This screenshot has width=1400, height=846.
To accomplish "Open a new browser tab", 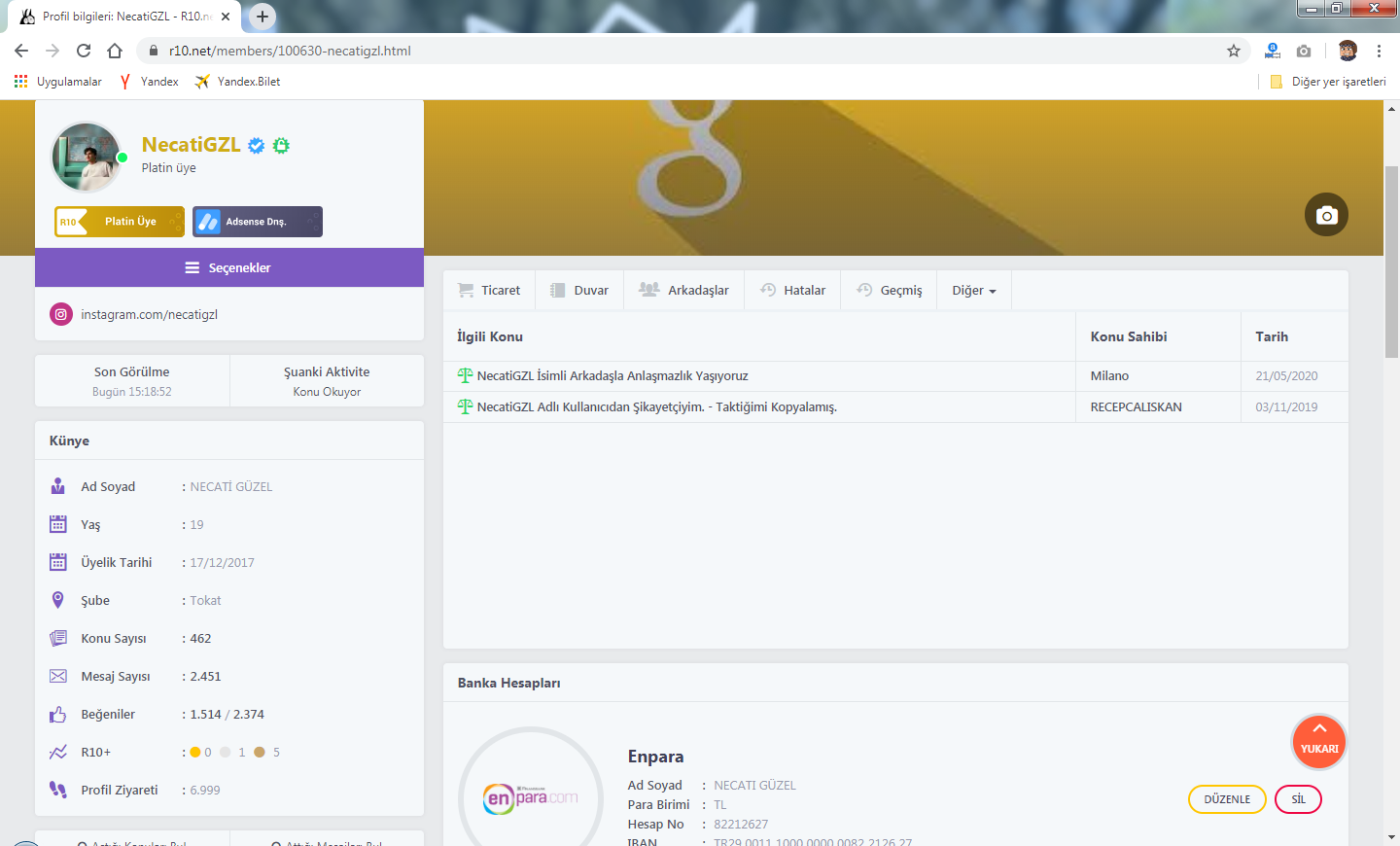I will tap(262, 17).
